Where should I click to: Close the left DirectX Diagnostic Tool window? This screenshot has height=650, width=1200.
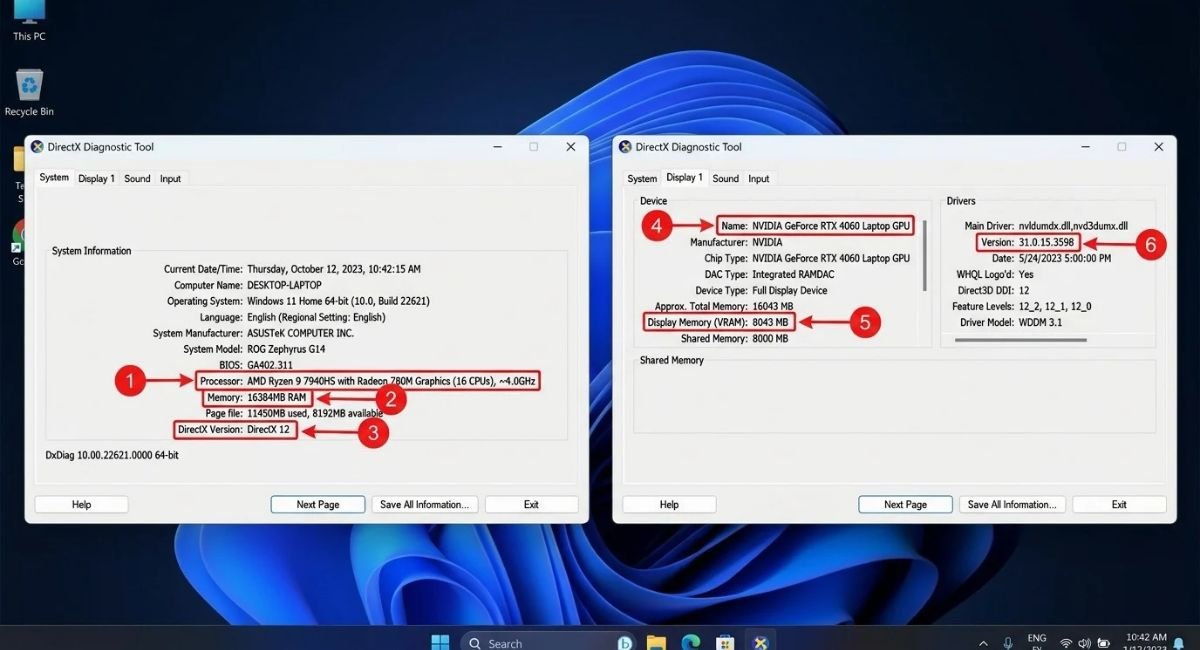click(x=571, y=147)
